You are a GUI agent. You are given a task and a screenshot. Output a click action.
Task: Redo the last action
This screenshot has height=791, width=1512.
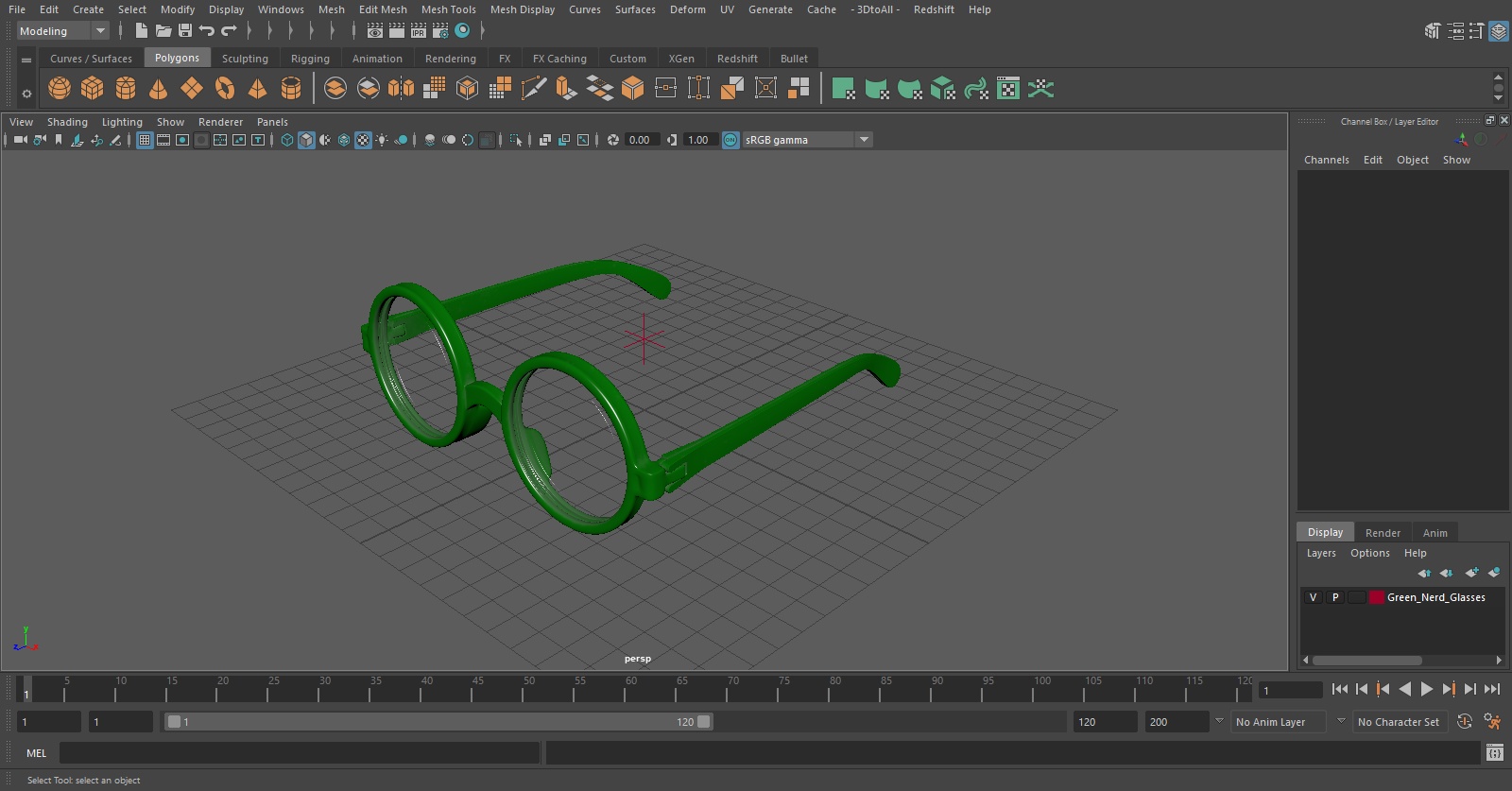click(x=229, y=30)
